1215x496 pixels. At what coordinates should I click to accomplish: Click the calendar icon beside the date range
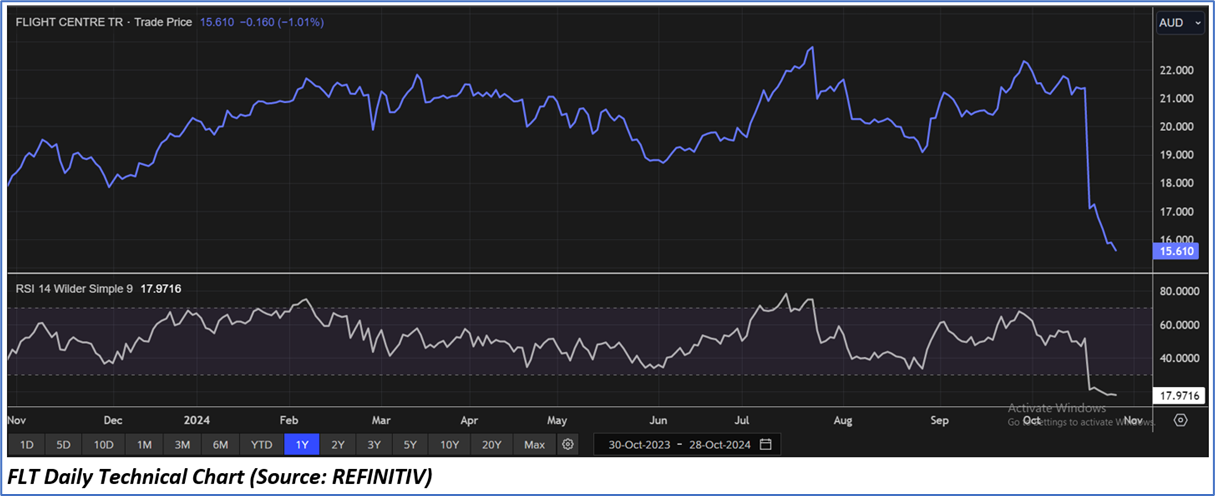pos(766,444)
